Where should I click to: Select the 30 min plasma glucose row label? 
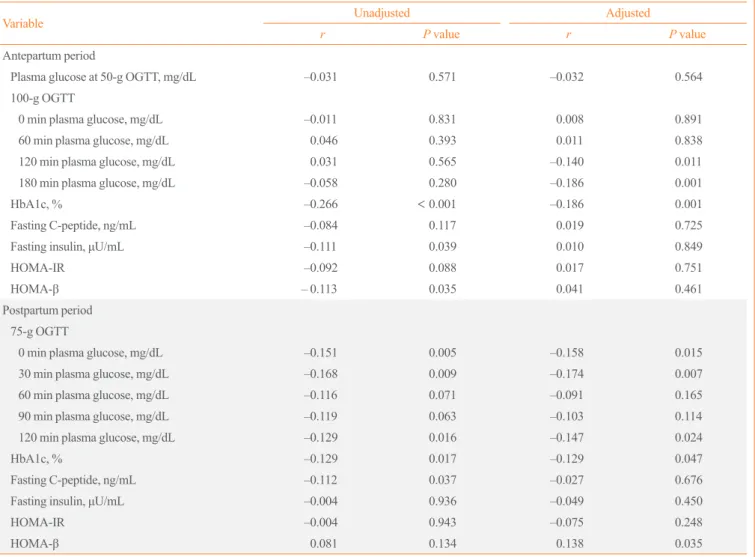(93, 374)
